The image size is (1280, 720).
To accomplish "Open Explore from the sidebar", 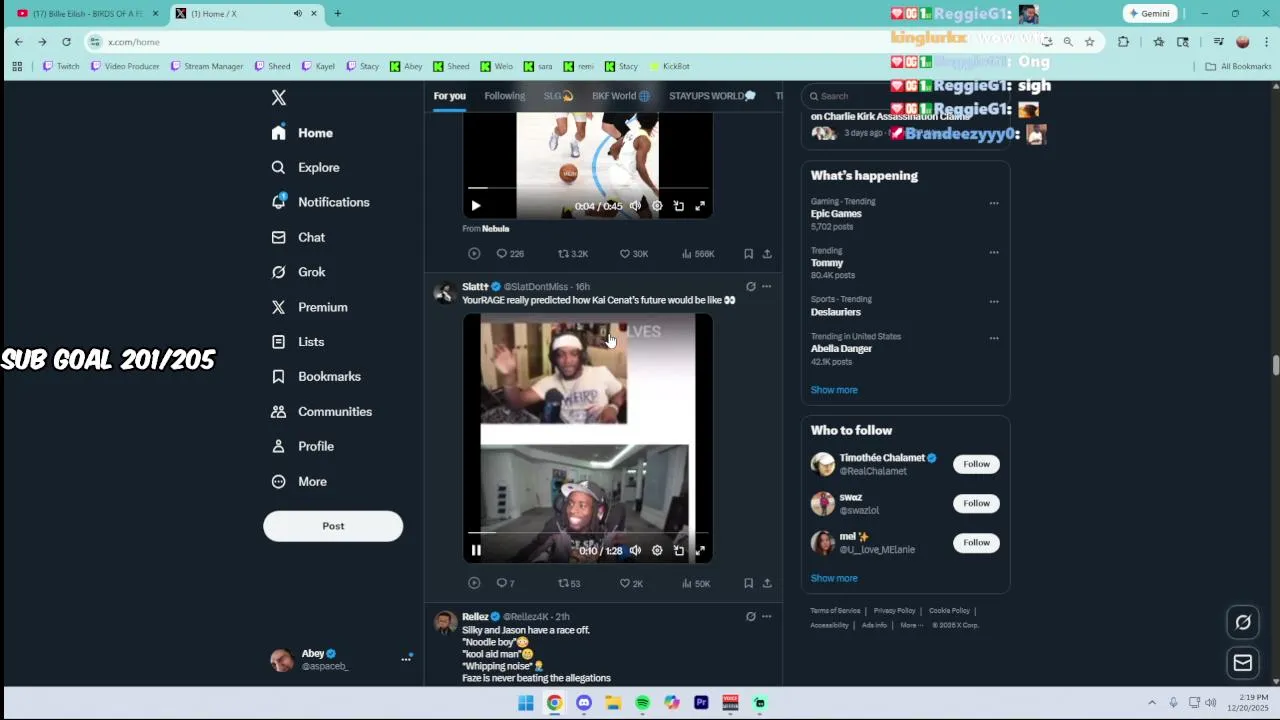I will (x=305, y=167).
